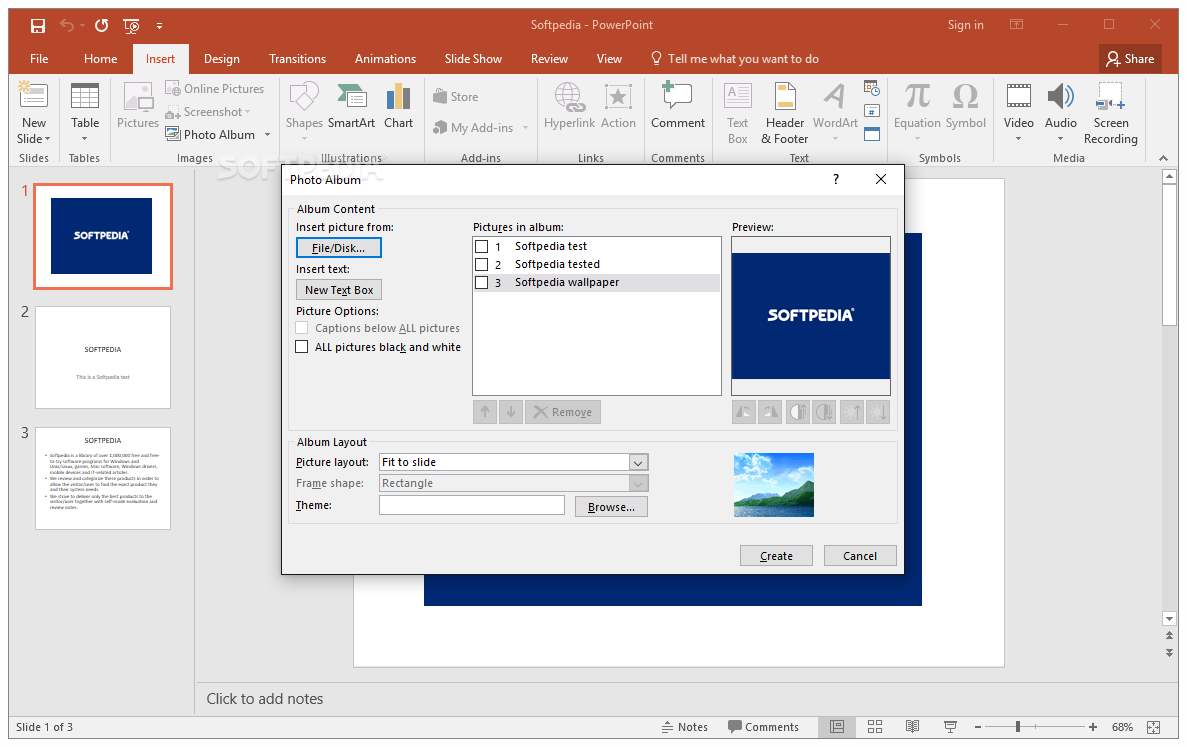Collapse the ribbon with the caret
This screenshot has width=1187, height=747.
click(1163, 158)
